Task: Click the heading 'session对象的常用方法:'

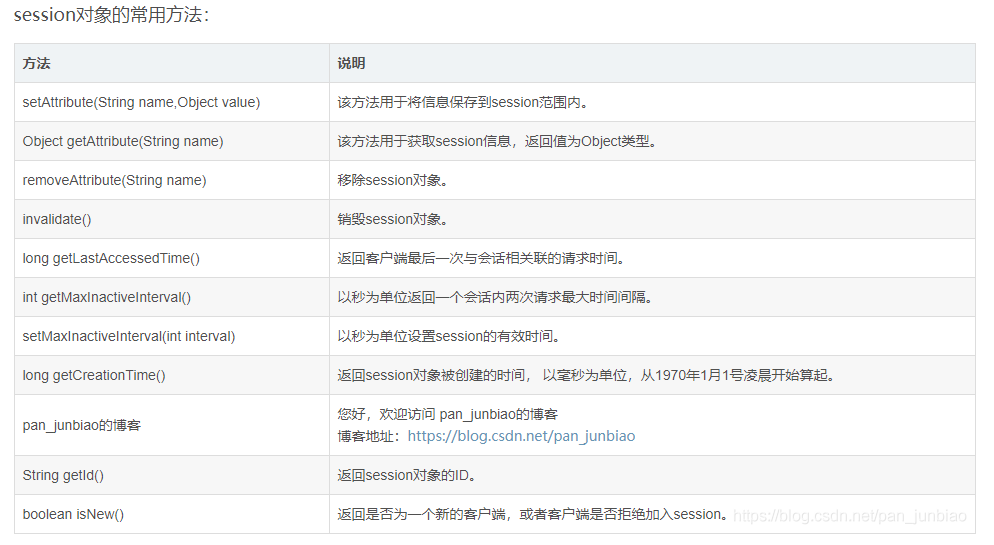Action: click(x=111, y=15)
